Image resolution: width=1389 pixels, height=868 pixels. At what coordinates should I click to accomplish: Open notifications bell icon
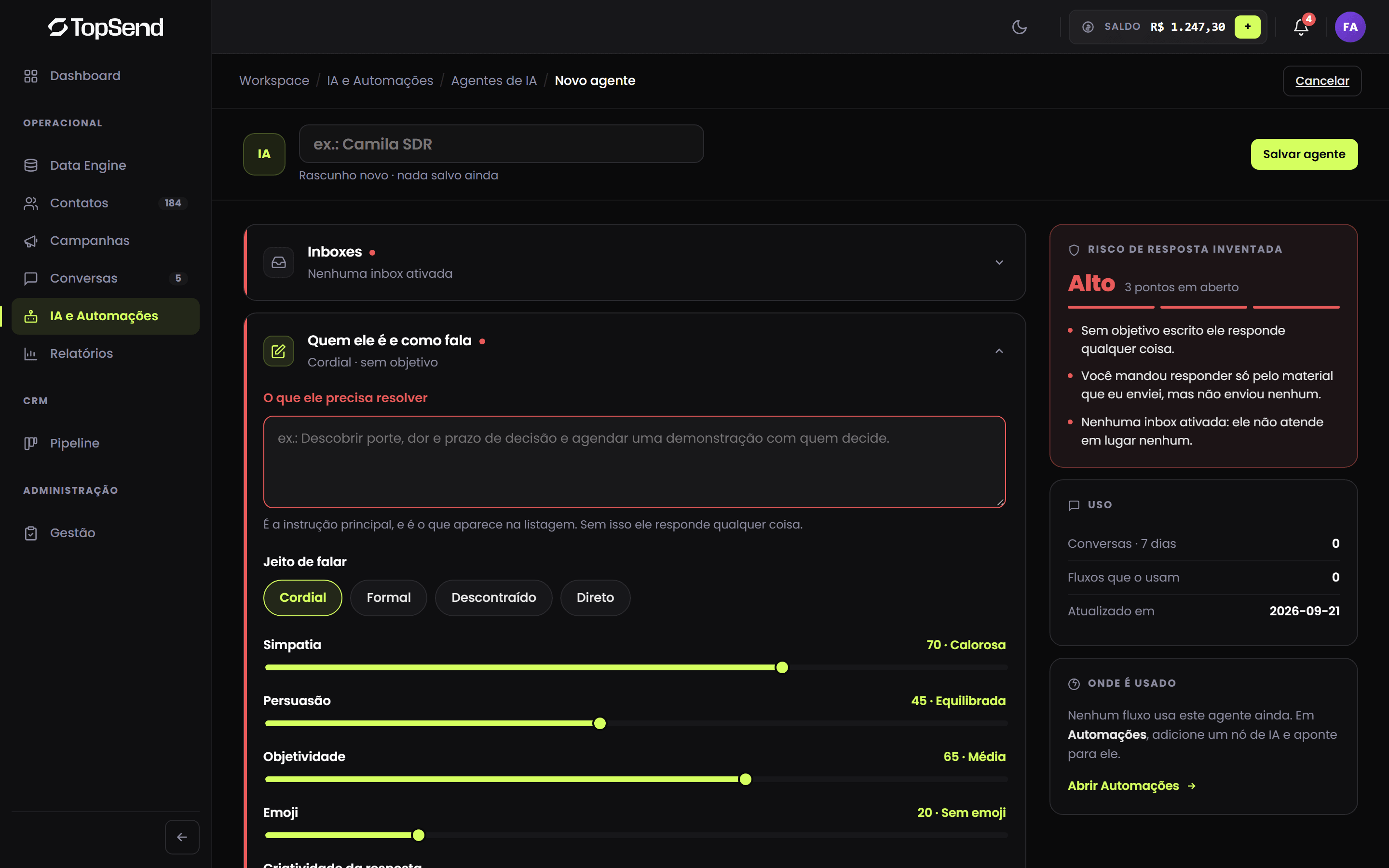pos(1301,27)
